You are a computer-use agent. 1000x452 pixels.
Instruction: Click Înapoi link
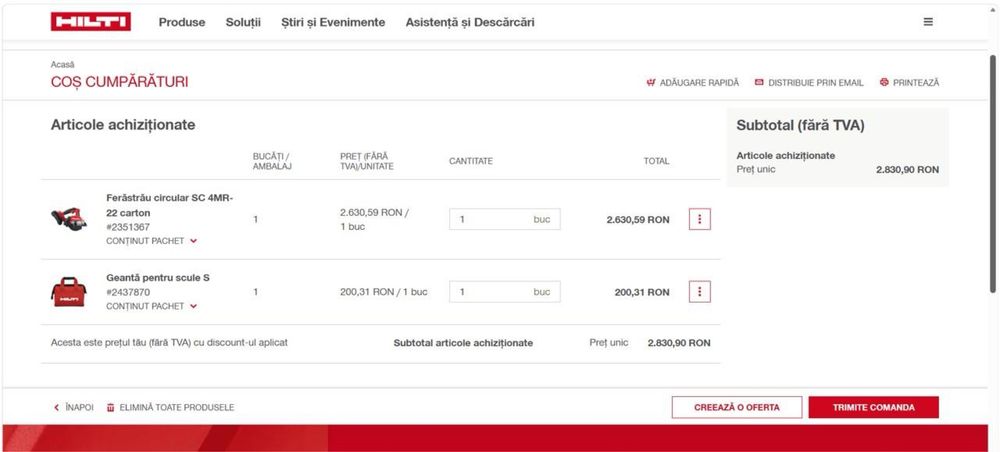click(79, 407)
